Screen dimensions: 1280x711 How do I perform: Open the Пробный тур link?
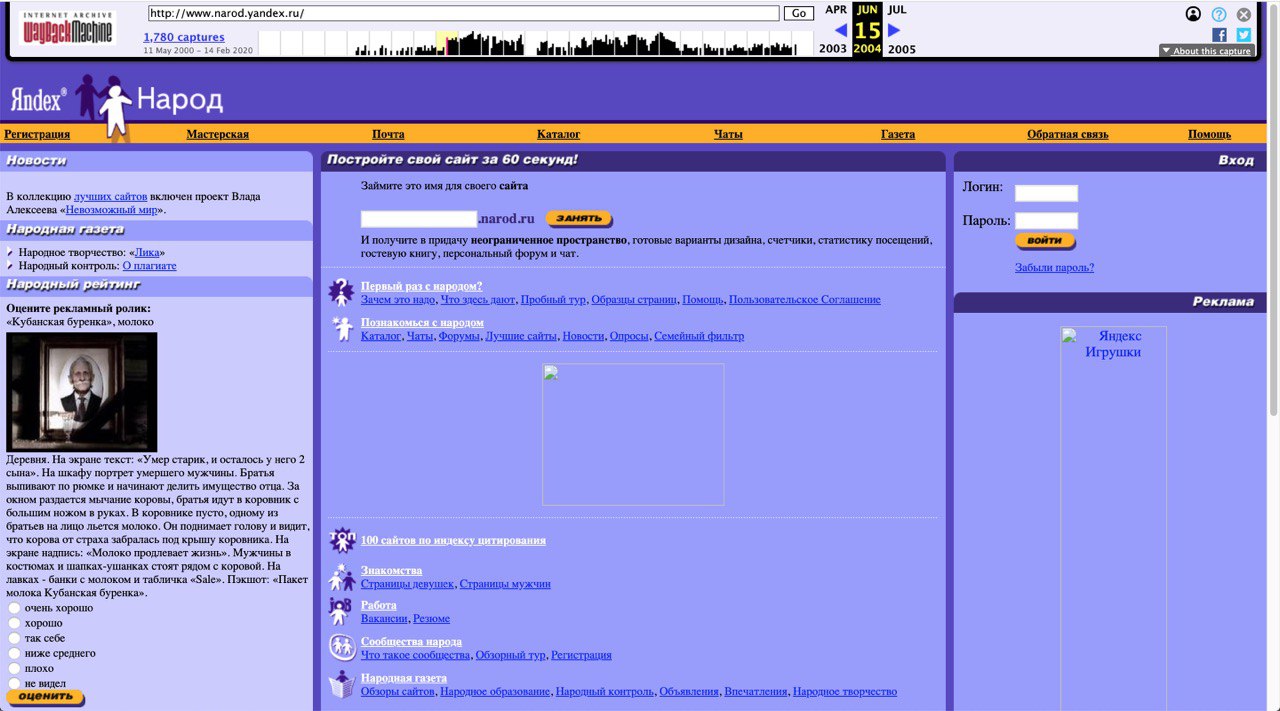553,300
